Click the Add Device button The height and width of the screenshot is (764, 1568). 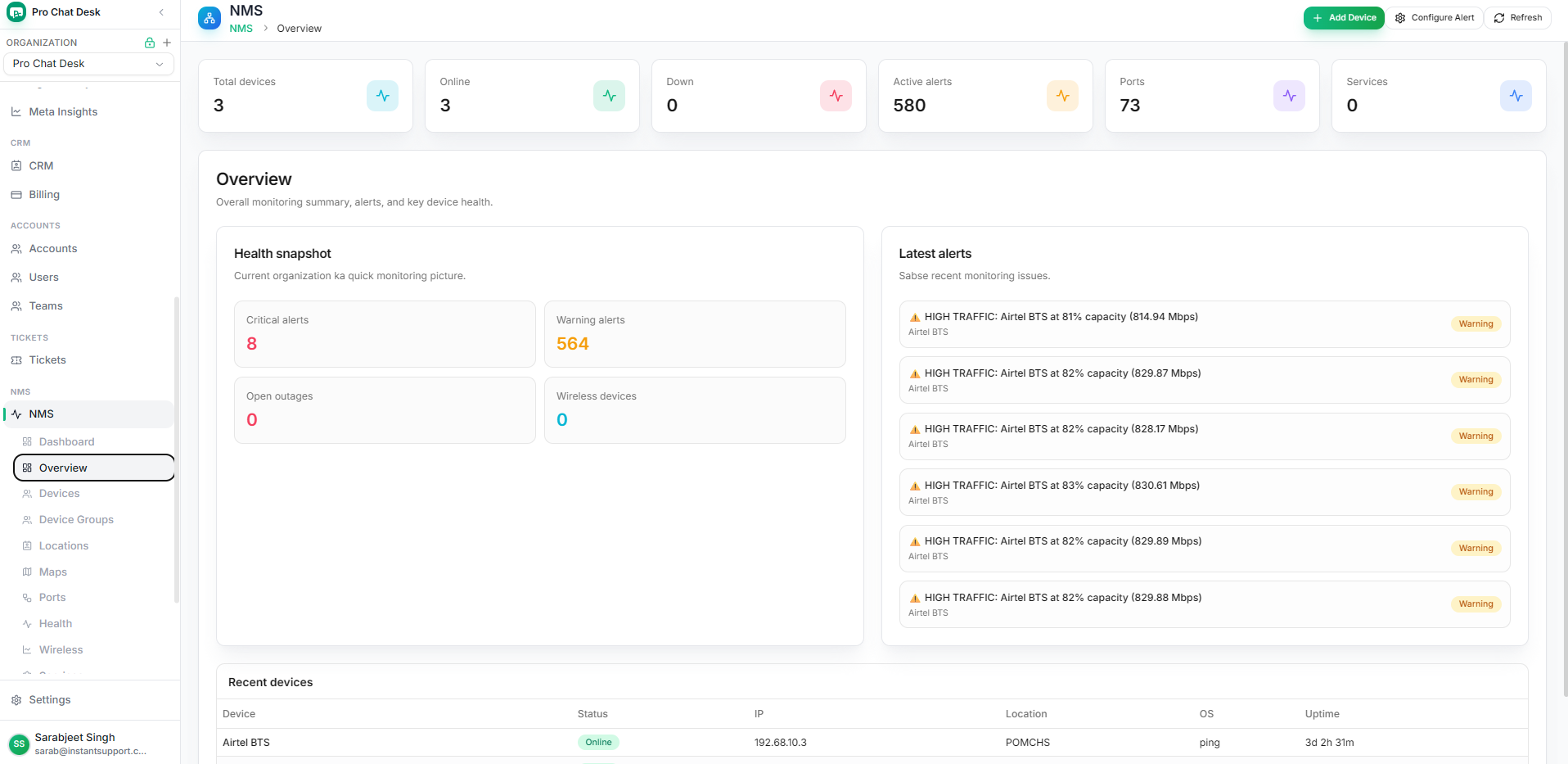point(1344,18)
